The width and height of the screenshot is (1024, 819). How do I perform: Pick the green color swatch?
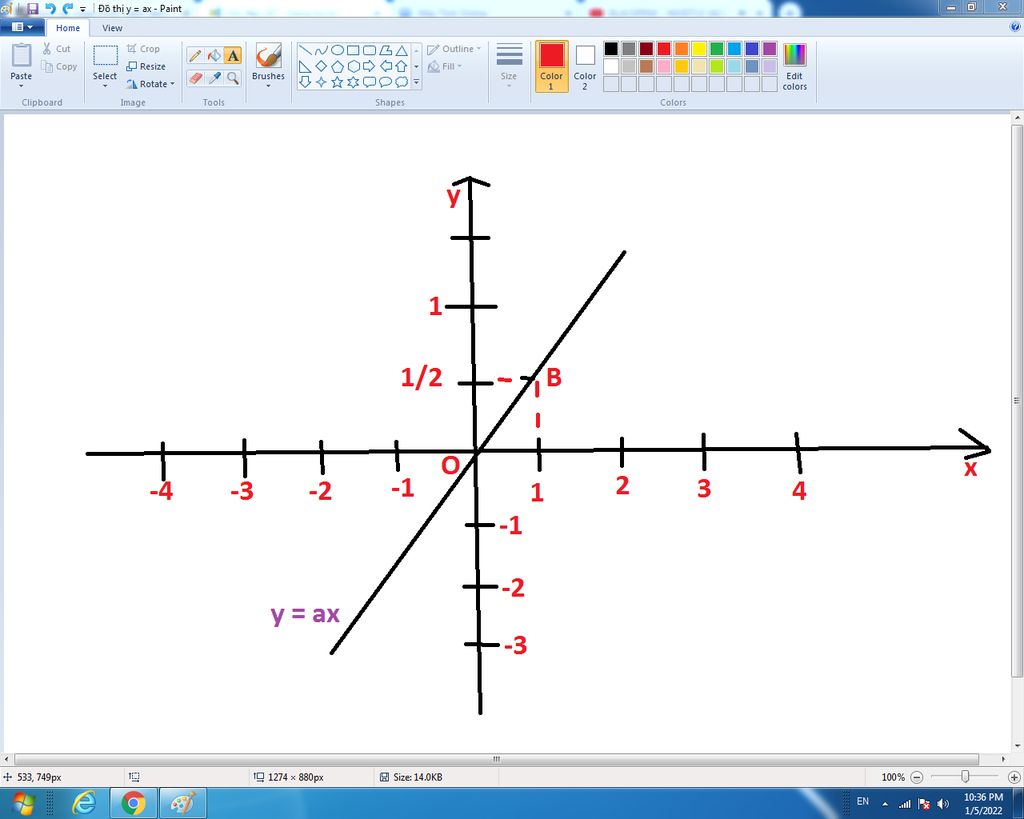click(x=717, y=48)
